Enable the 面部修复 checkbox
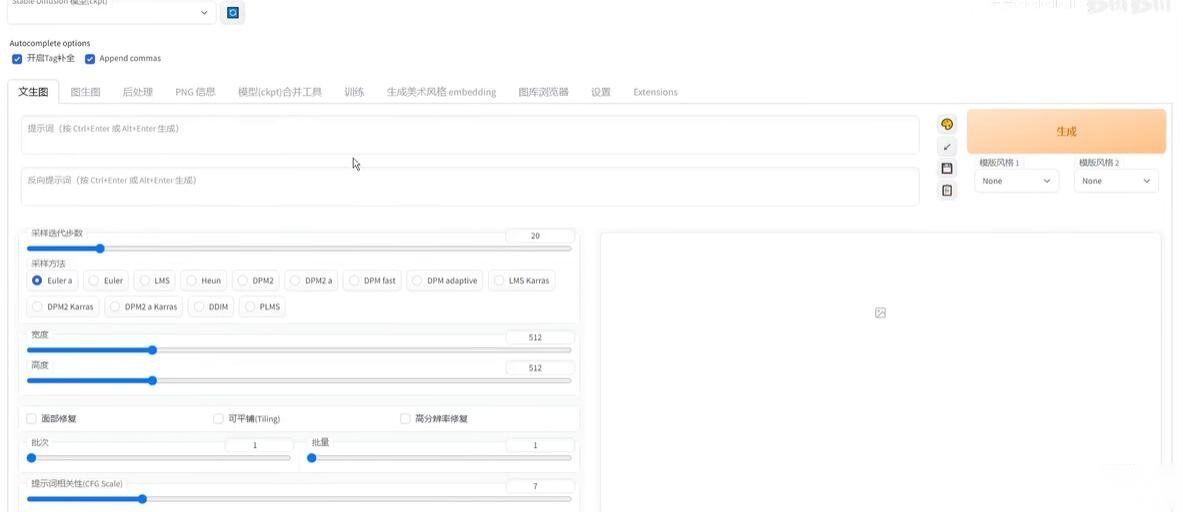 32,418
